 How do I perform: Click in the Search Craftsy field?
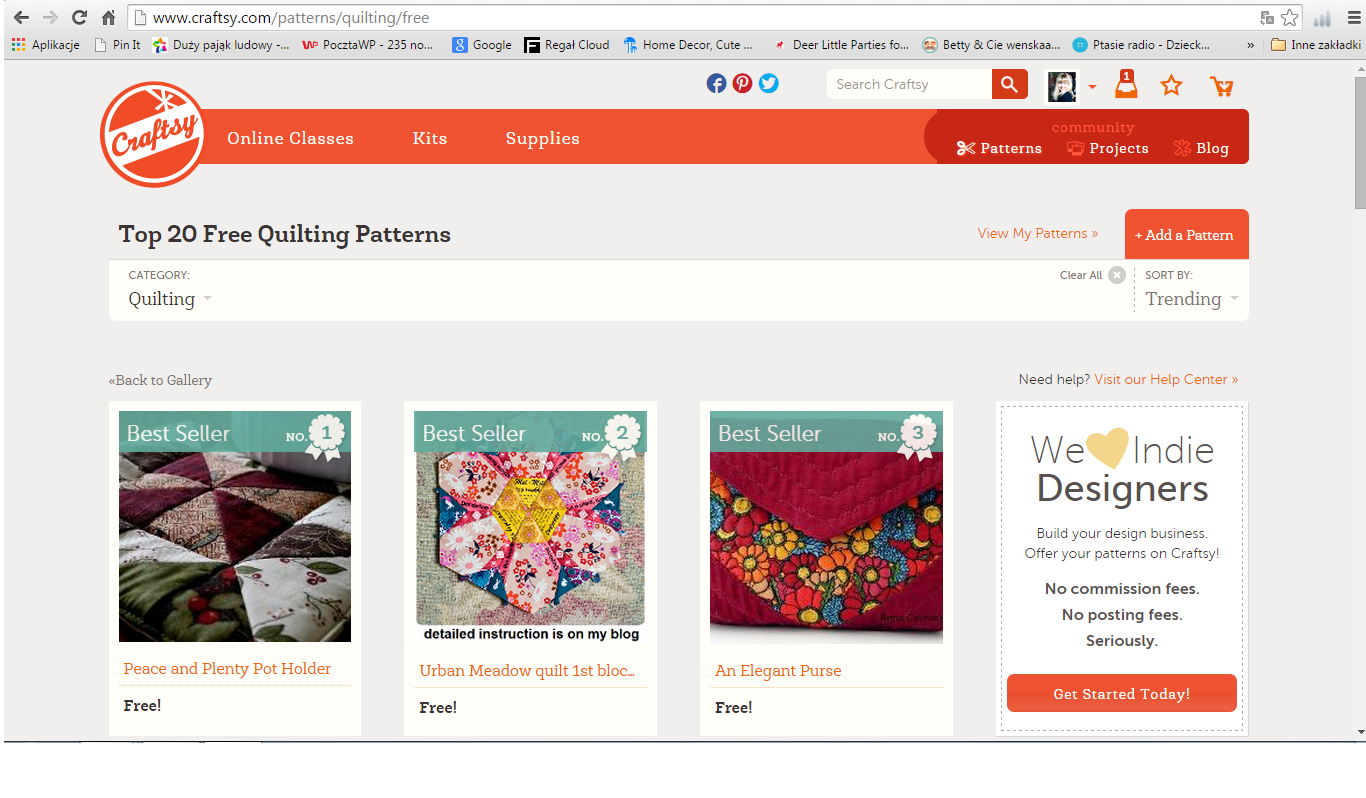(x=909, y=84)
